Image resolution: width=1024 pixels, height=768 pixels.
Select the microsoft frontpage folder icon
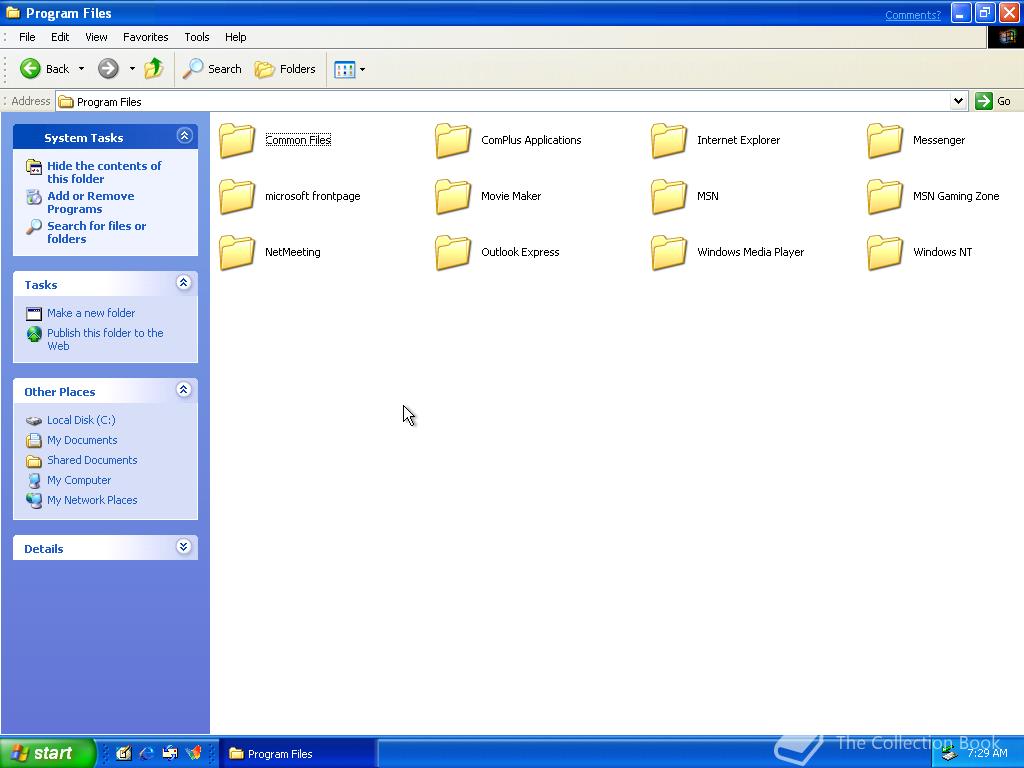pyautogui.click(x=236, y=197)
